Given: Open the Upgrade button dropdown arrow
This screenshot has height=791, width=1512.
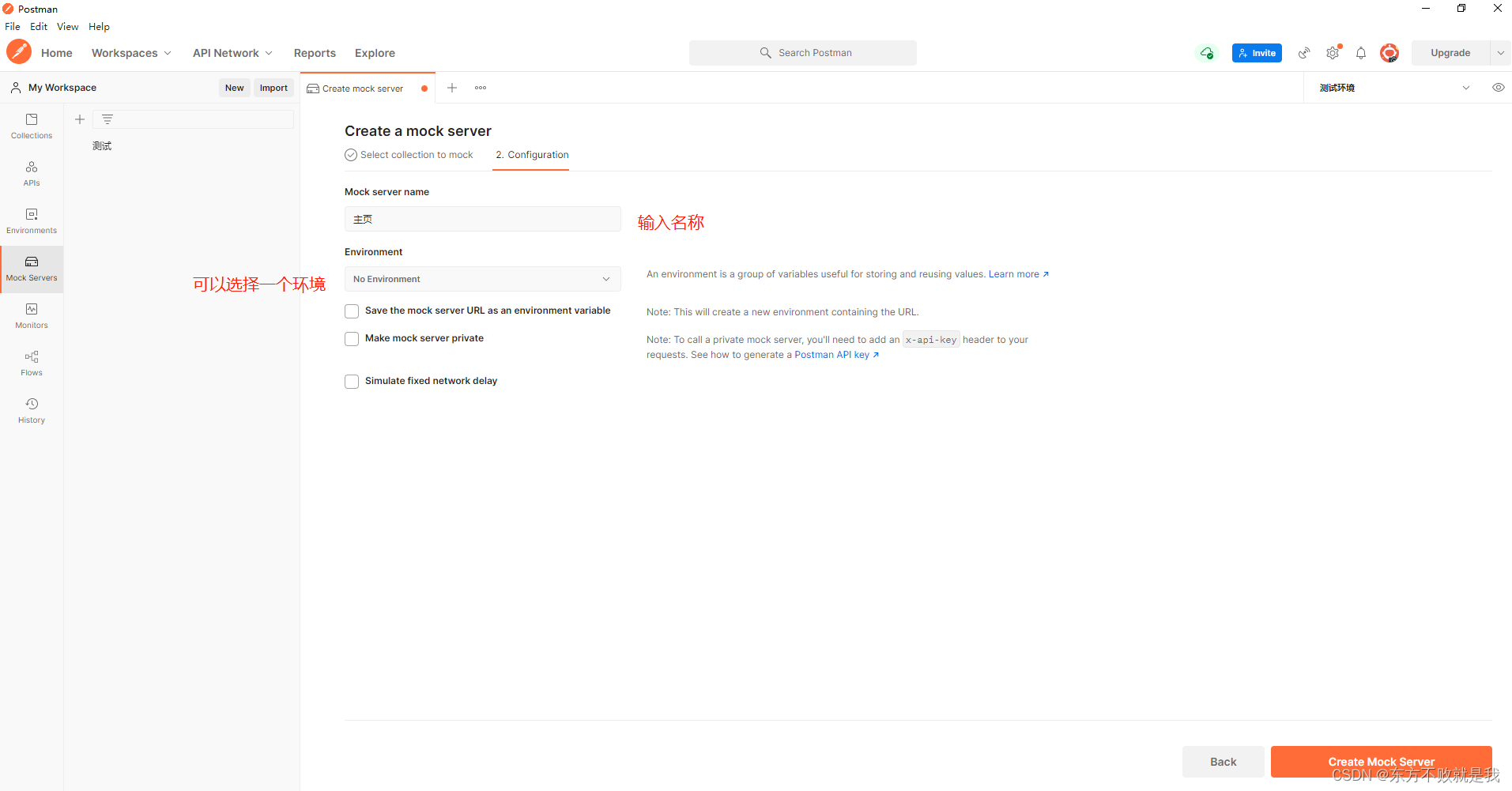Looking at the screenshot, I should 1500,52.
